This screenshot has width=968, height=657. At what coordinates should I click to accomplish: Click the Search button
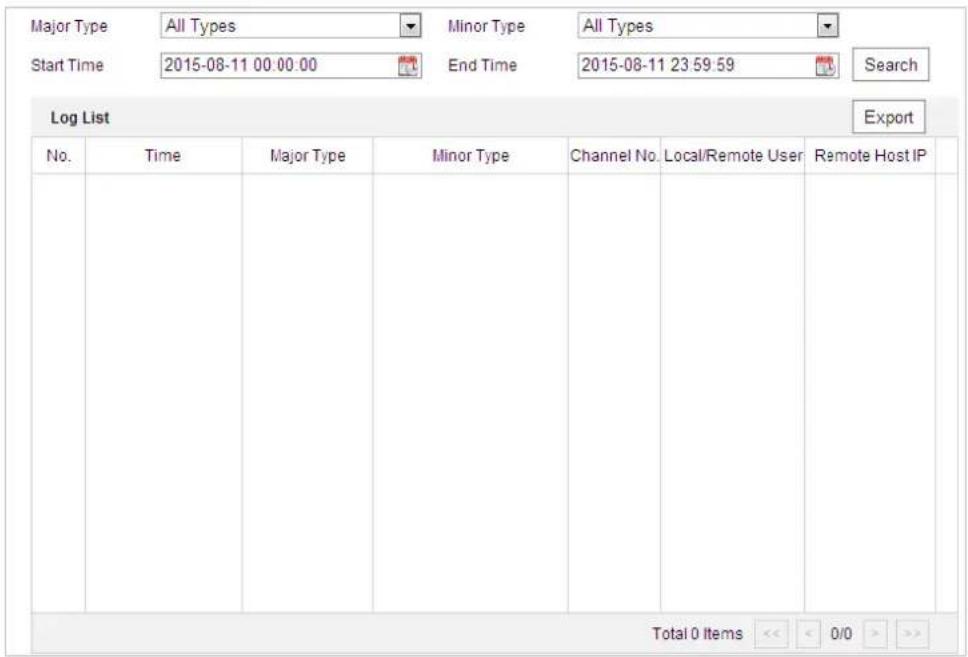coord(891,65)
